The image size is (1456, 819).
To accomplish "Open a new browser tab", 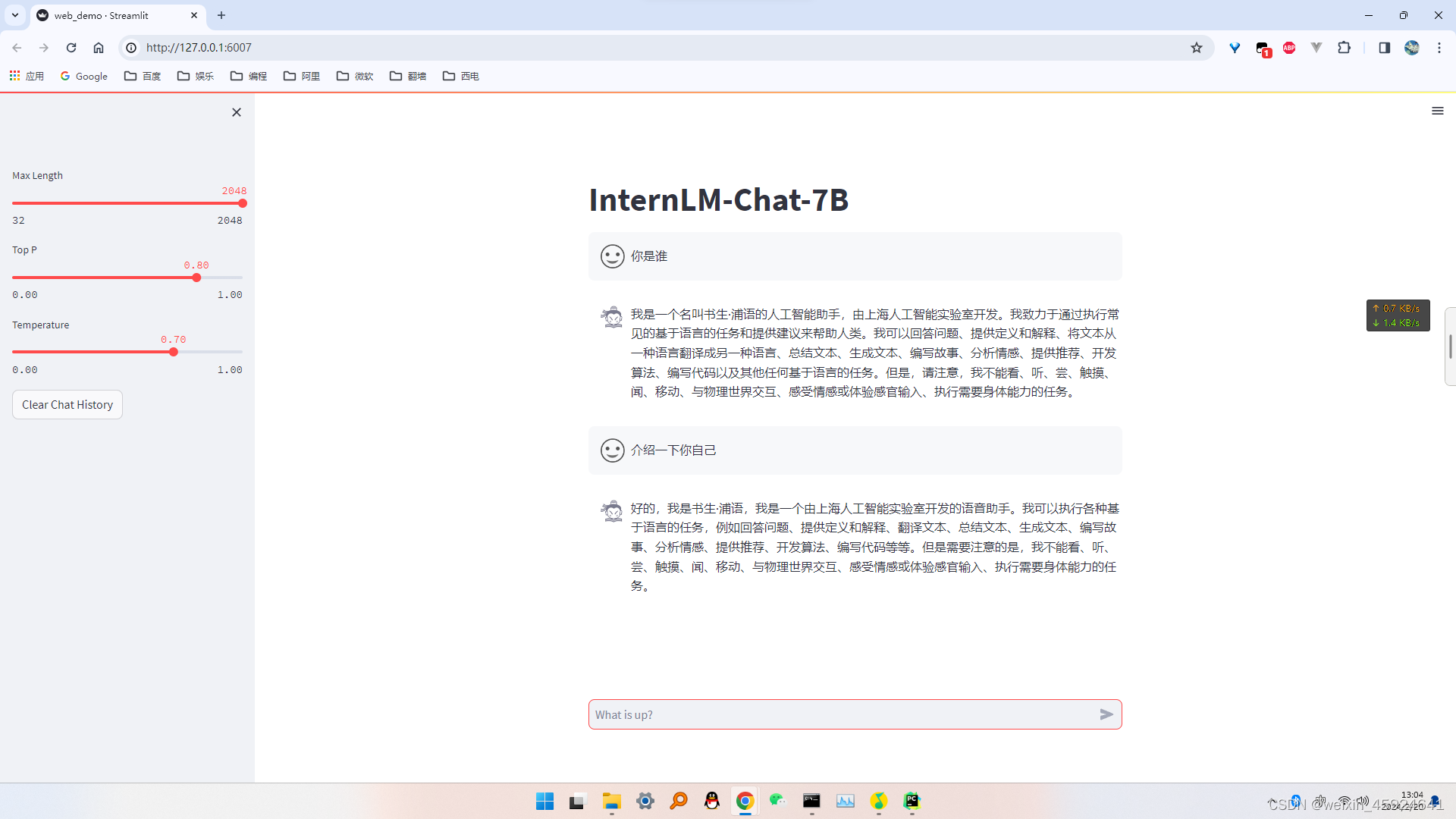I will [221, 15].
